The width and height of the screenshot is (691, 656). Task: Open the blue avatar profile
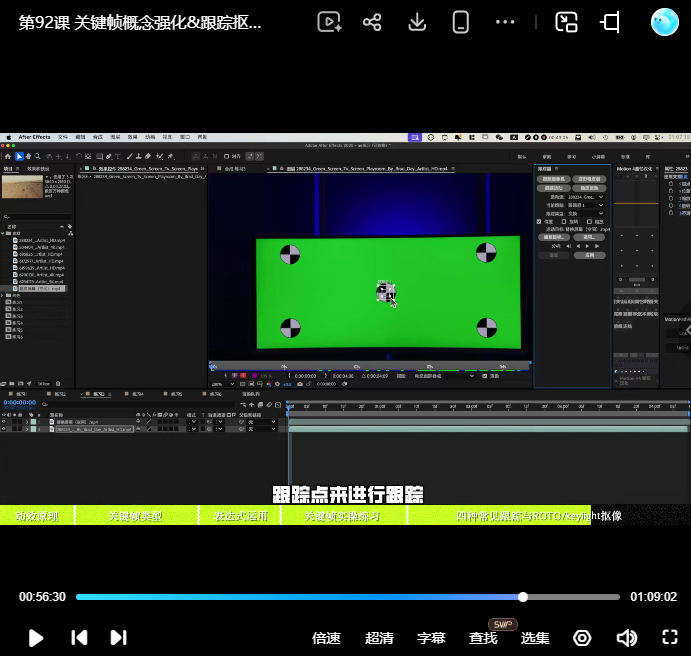click(x=665, y=22)
